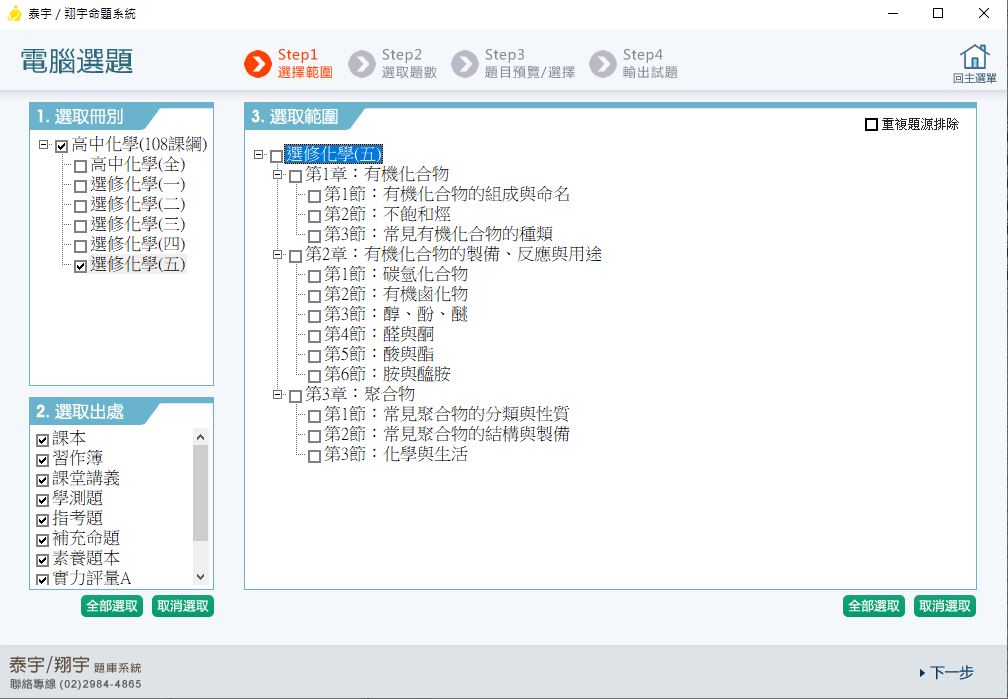Collapse the 第3章：聚合物 node
Viewport: 1008px width, 699px height.
(x=278, y=394)
